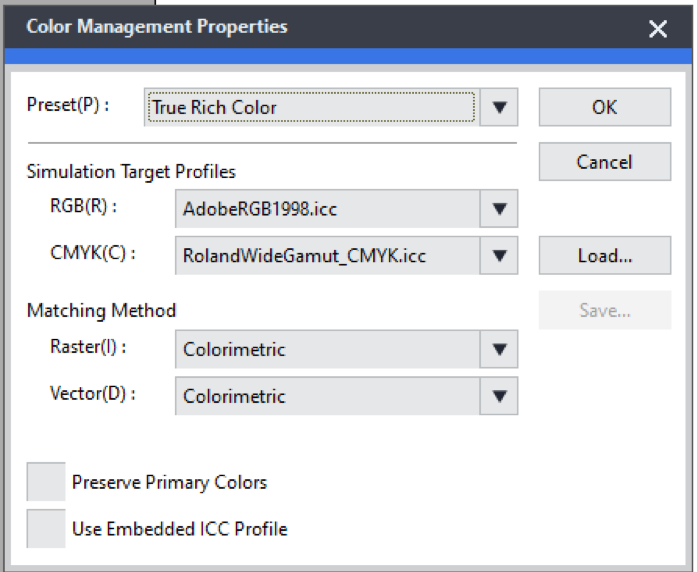Confirm settings with the OK button
Screen dimensions: 697x572
[604, 107]
